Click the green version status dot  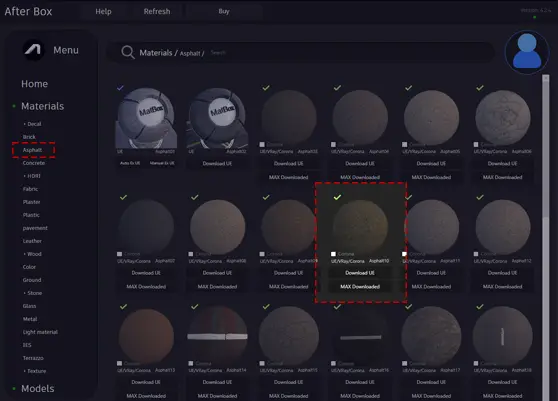coord(535,17)
